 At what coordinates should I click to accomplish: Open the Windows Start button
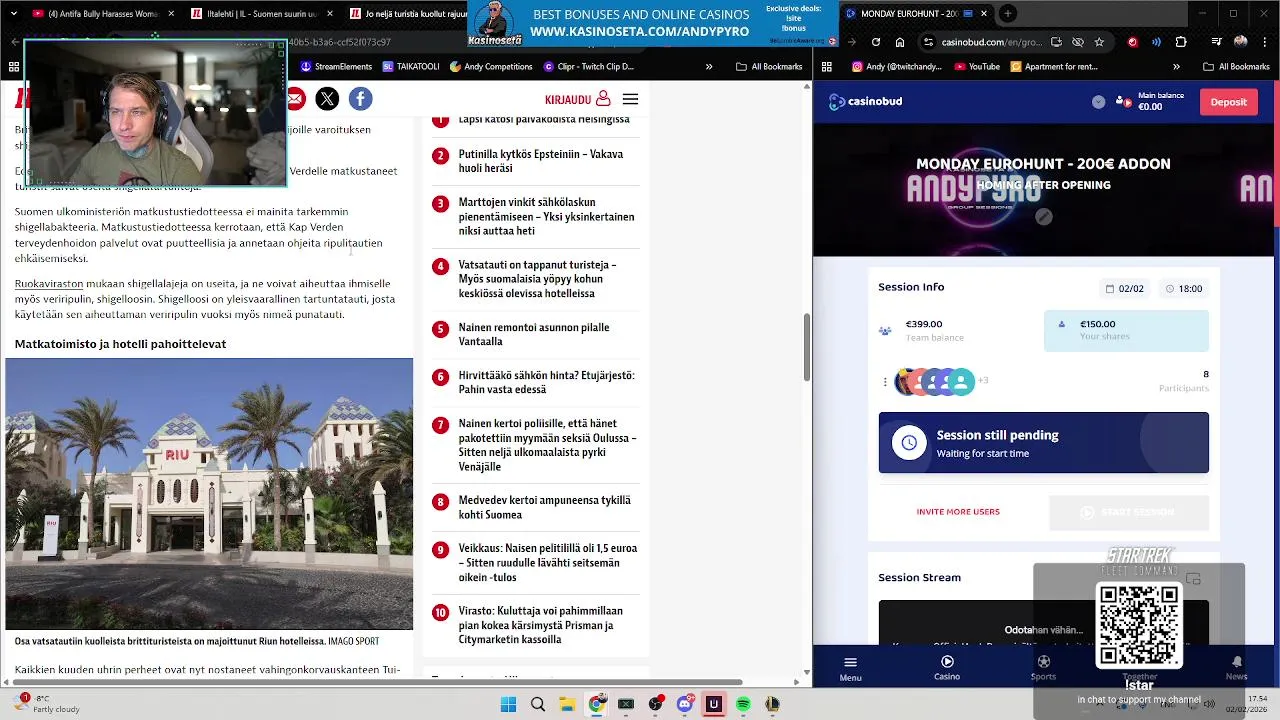(x=508, y=704)
